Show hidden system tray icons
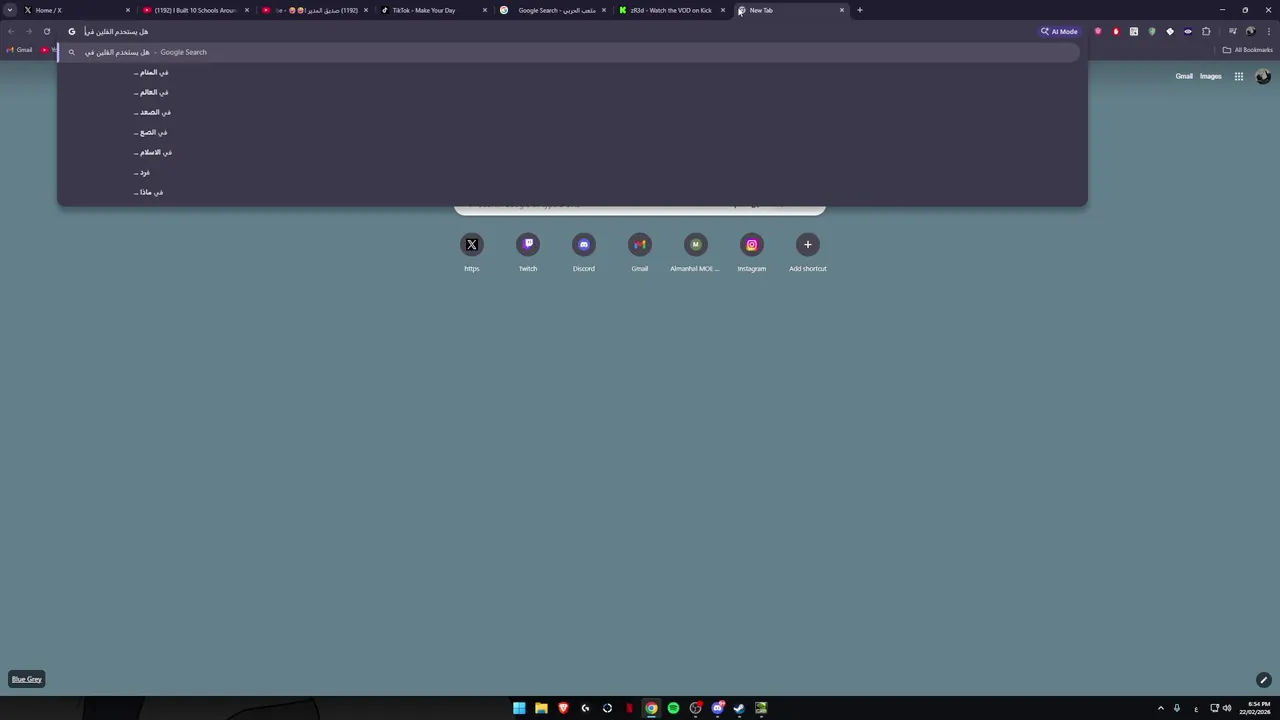The height and width of the screenshot is (720, 1280). pyautogui.click(x=1161, y=708)
